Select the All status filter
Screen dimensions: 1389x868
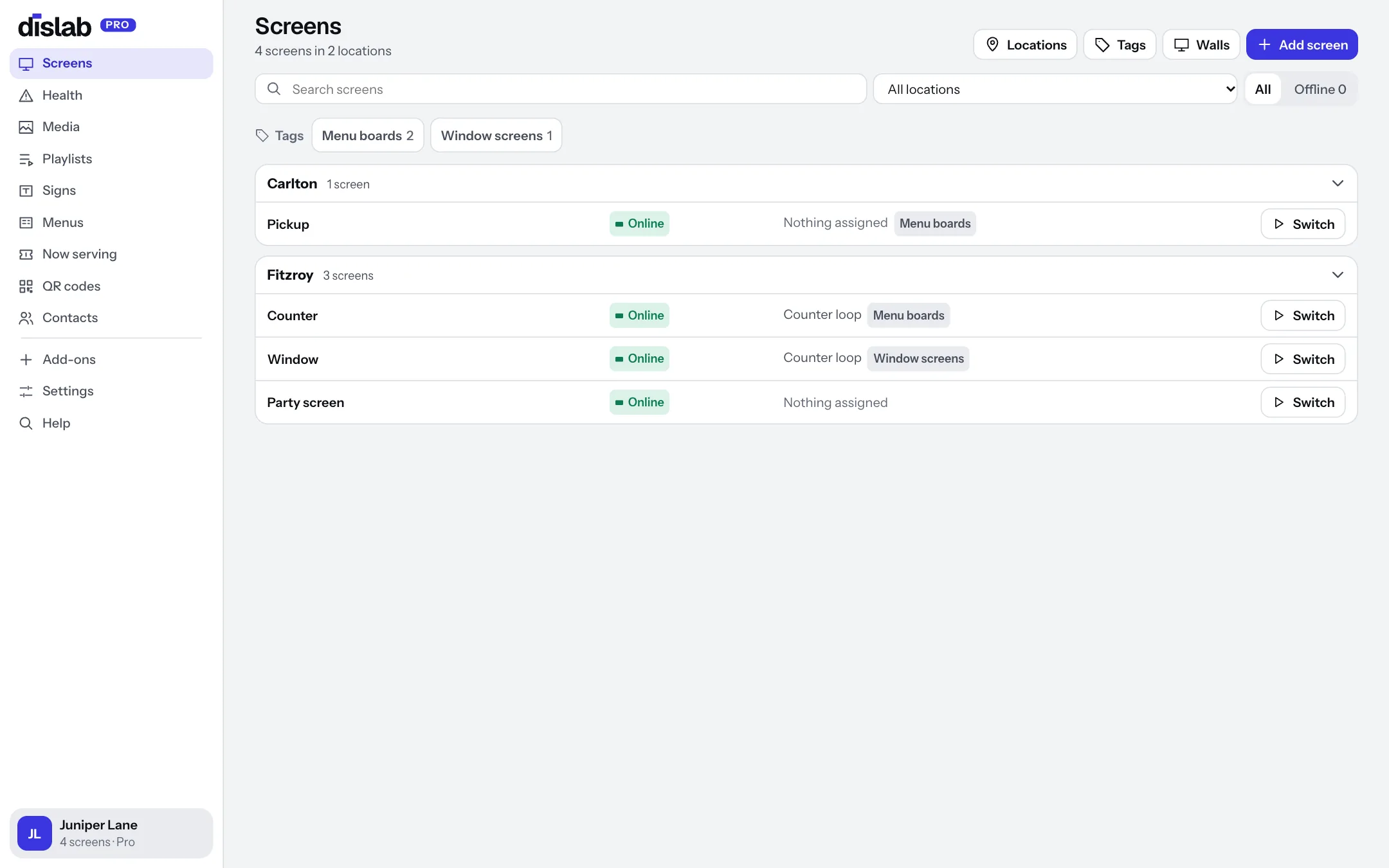point(1263,89)
